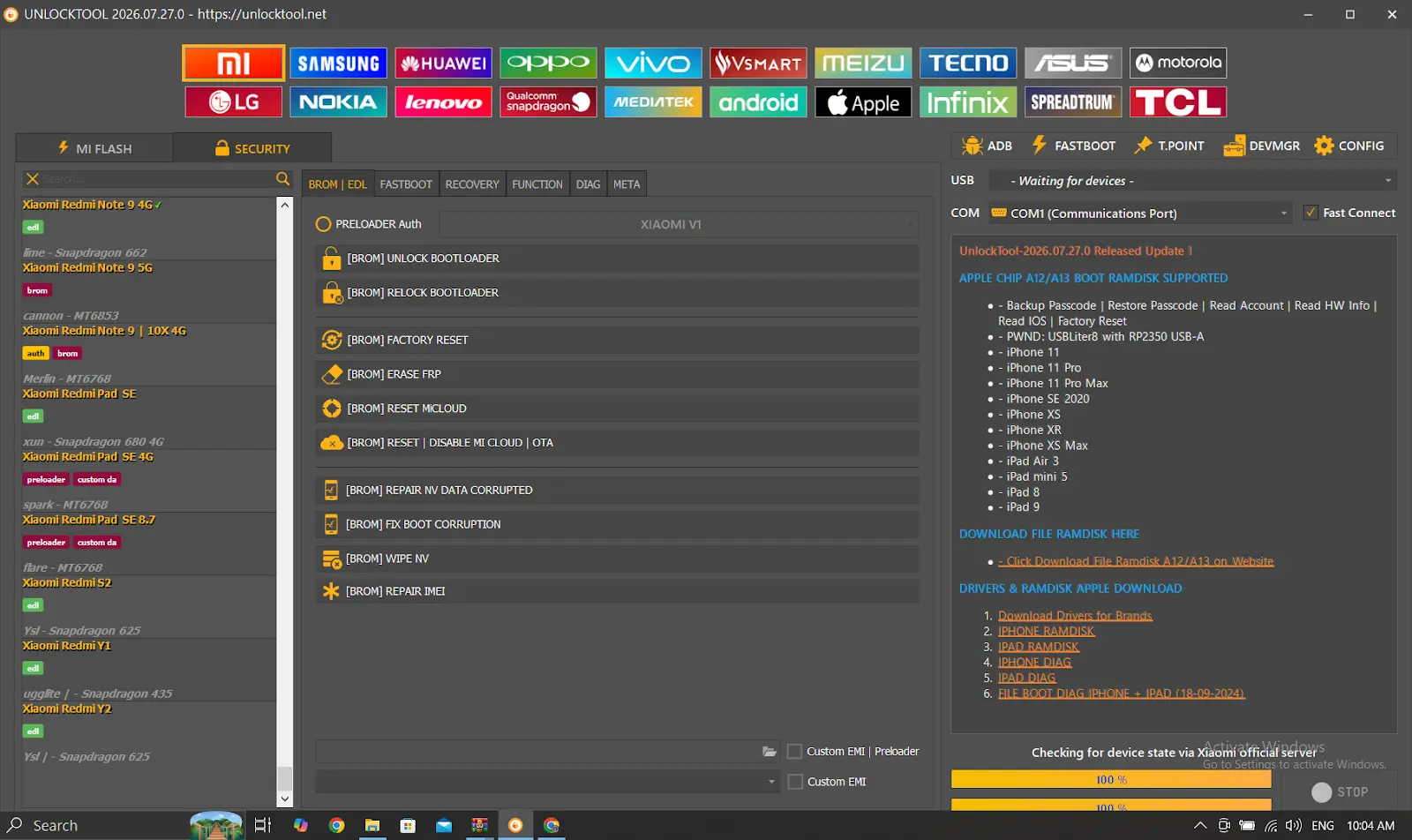Select the BROM | EDL tab

[x=337, y=184]
